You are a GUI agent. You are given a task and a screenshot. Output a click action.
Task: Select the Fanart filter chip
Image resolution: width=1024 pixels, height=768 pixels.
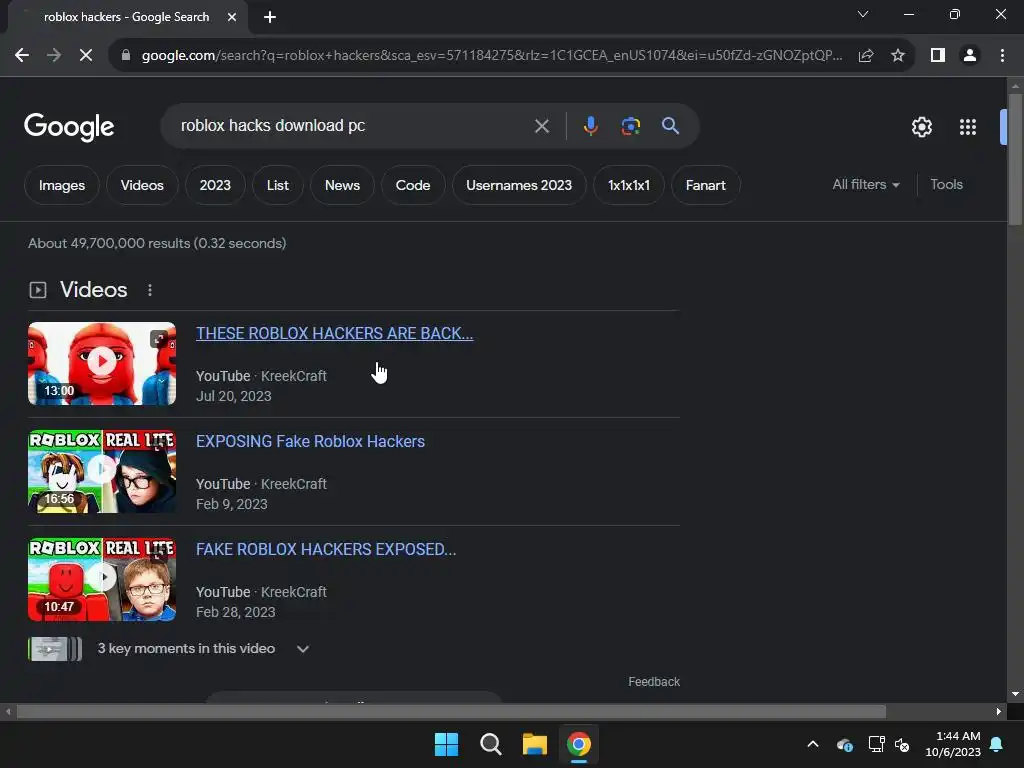[705, 185]
